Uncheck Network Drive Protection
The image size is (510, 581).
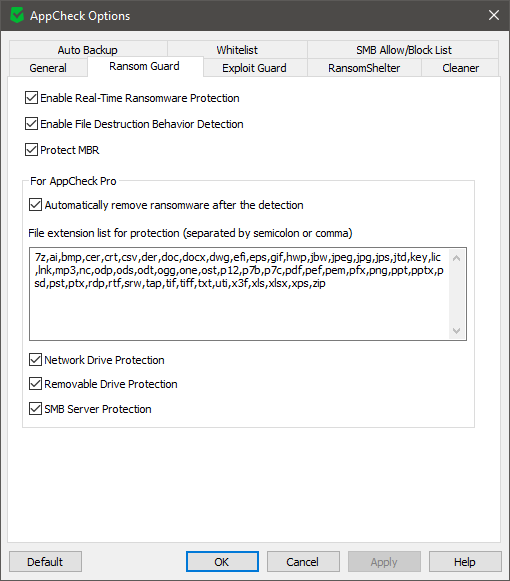(x=36, y=359)
